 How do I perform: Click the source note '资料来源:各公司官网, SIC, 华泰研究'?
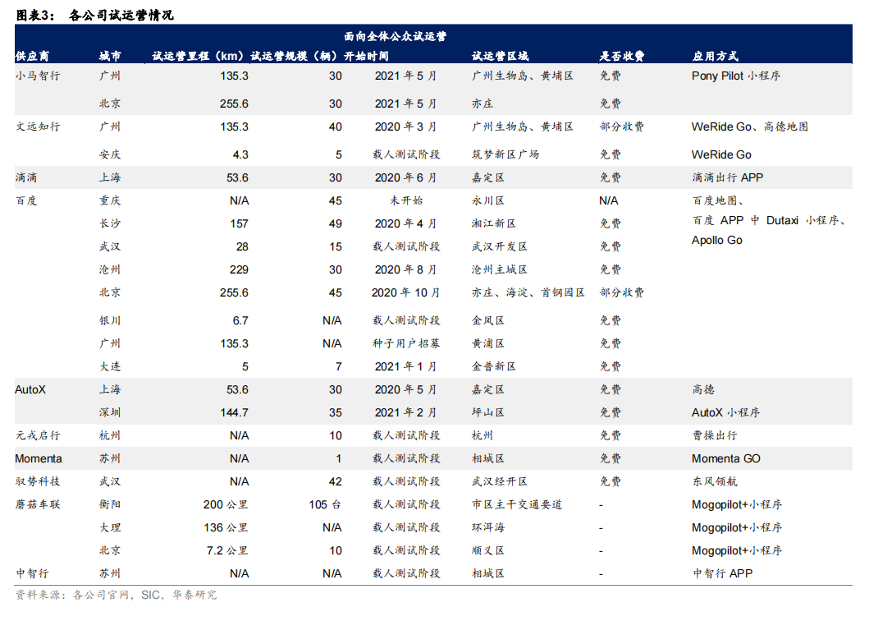(116, 596)
